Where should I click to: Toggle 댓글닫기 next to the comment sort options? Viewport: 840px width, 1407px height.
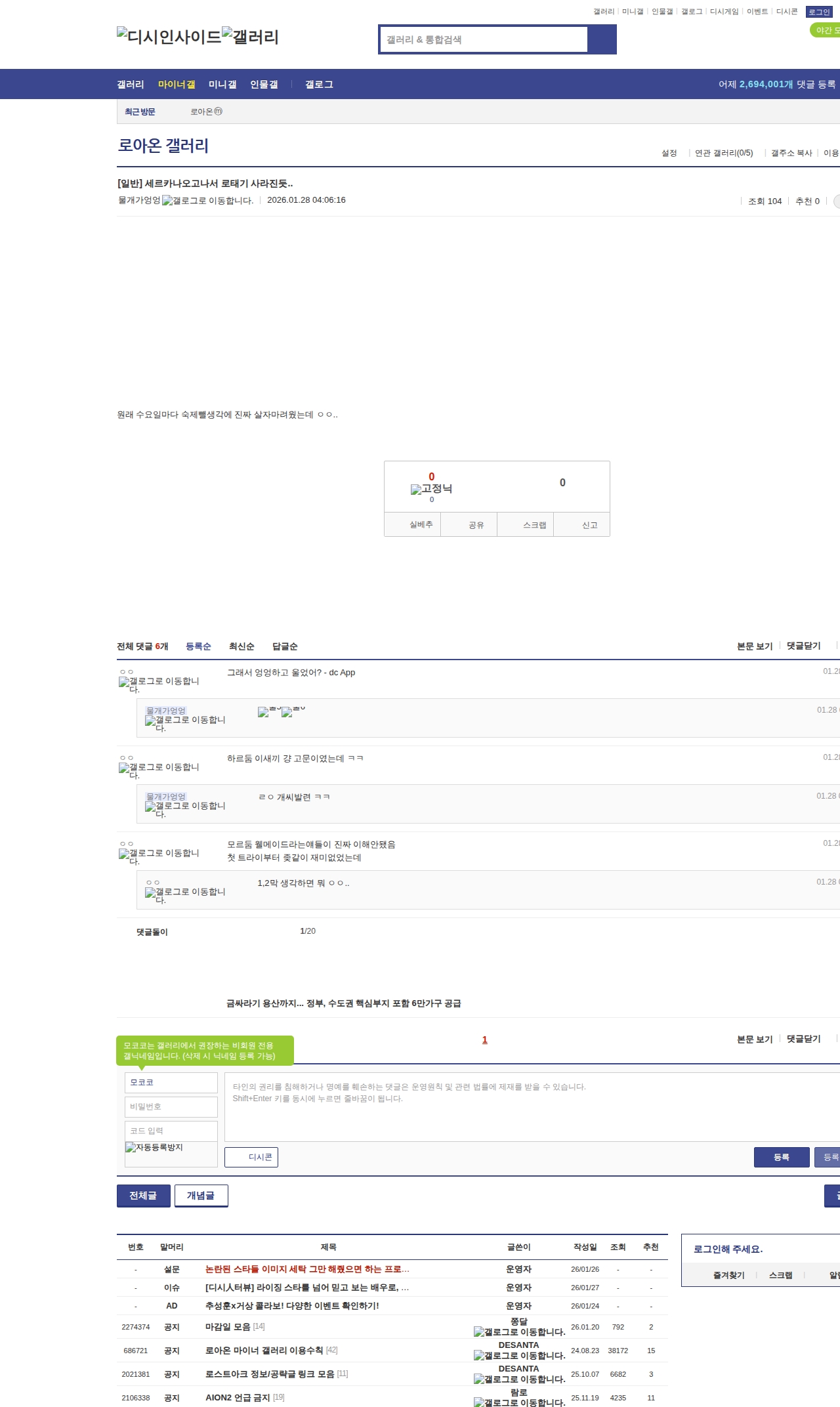point(803,646)
